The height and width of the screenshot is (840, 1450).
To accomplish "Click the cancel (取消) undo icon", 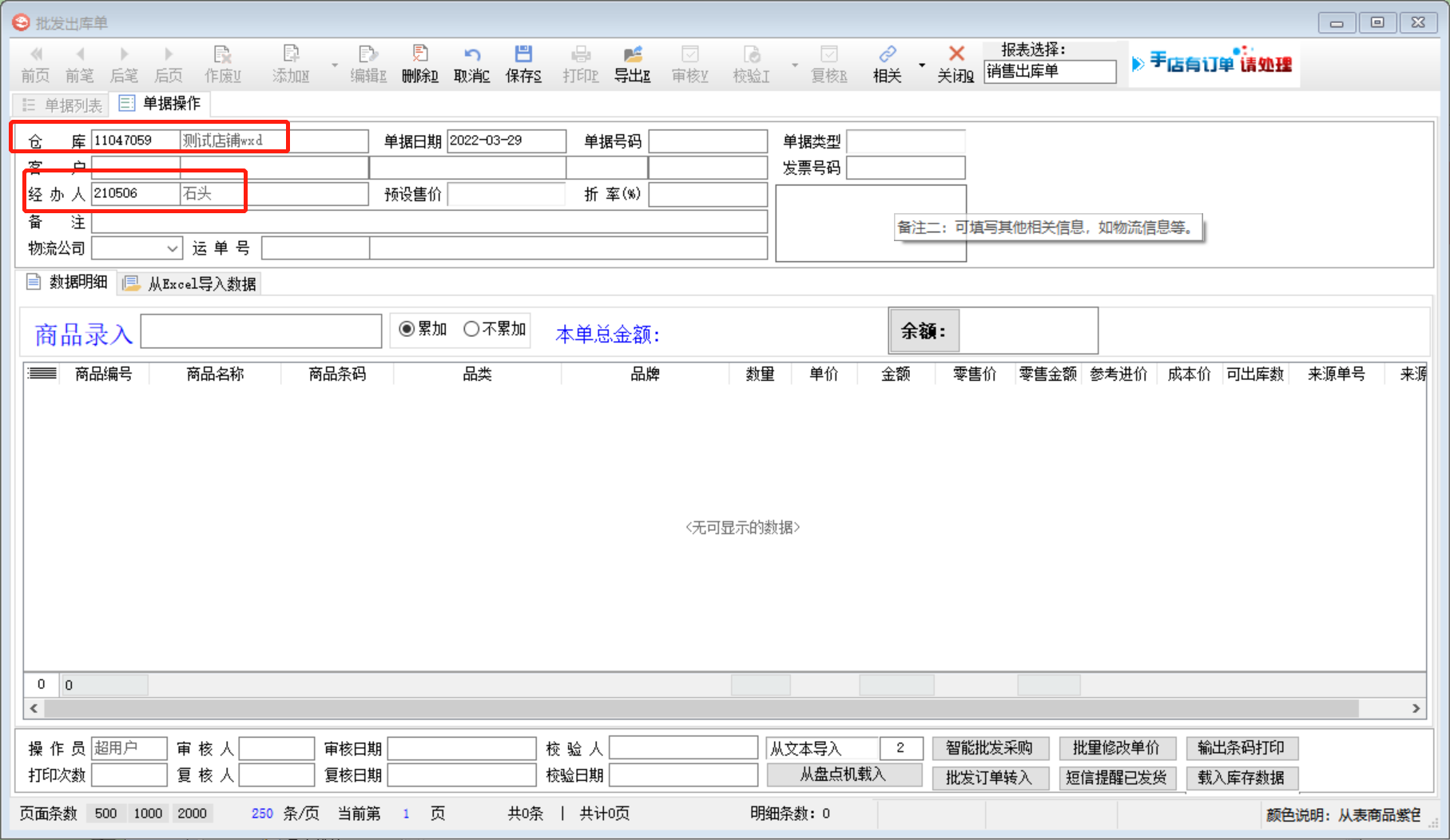I will coord(472,54).
